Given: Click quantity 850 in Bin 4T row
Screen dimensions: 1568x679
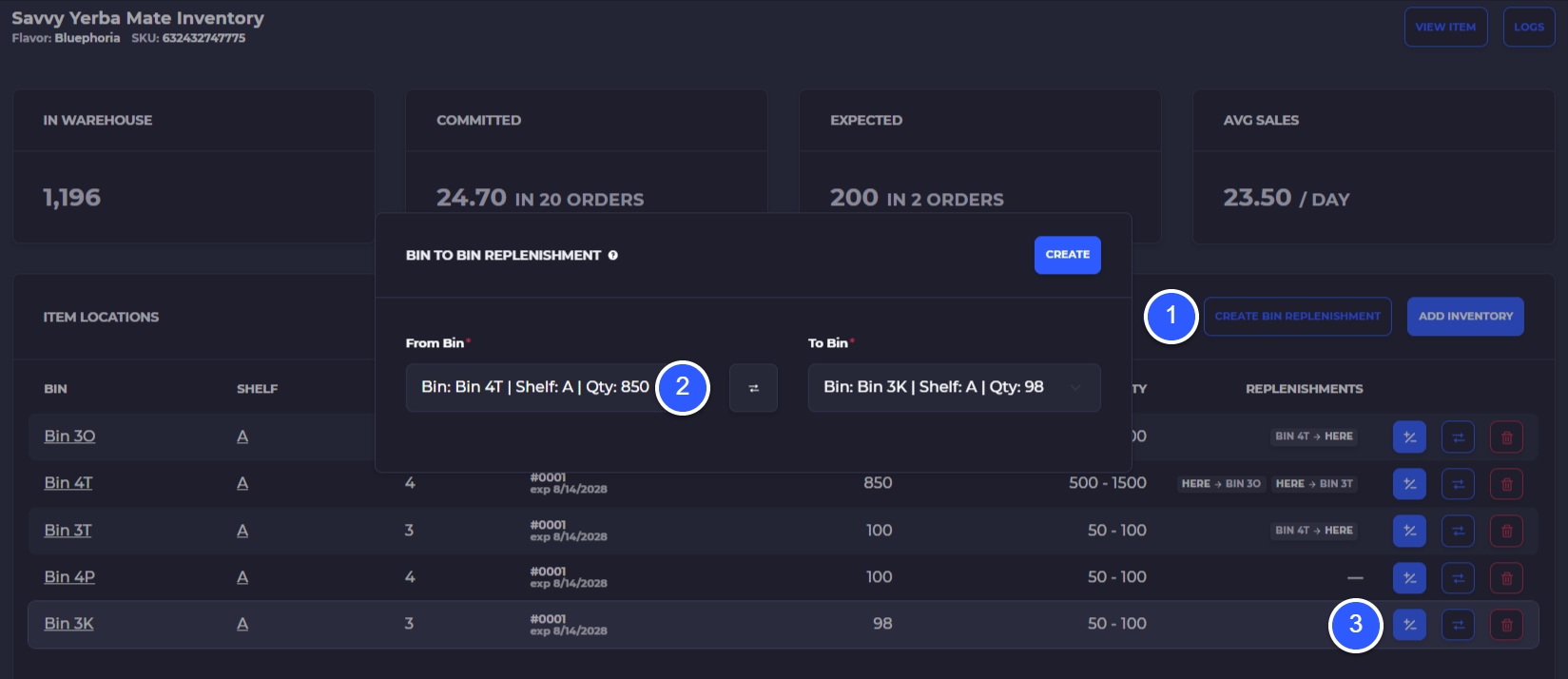Looking at the screenshot, I should pos(878,483).
